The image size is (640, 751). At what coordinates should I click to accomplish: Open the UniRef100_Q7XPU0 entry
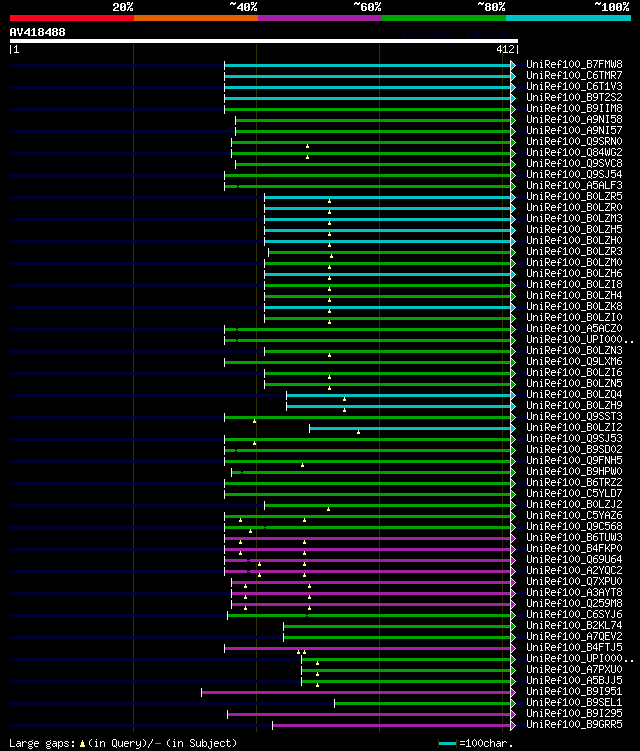[574, 582]
